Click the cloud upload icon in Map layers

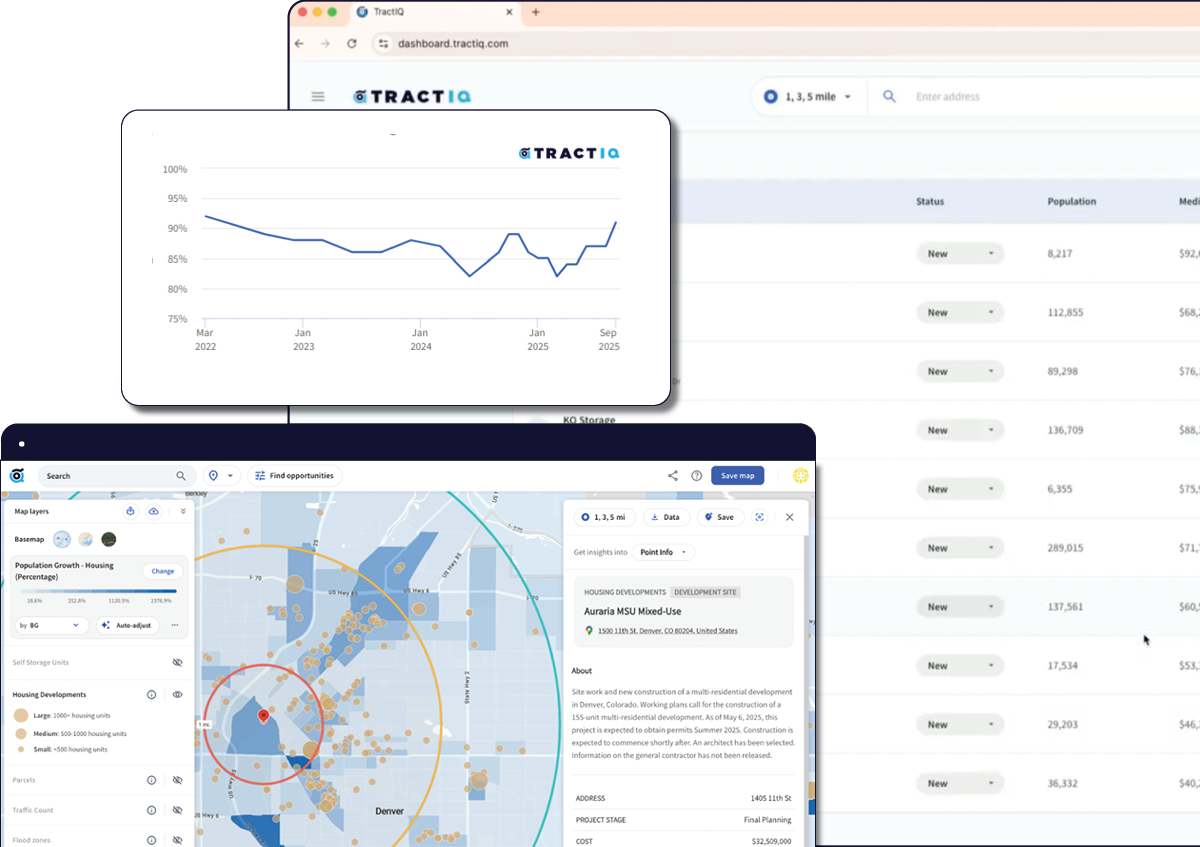click(154, 511)
